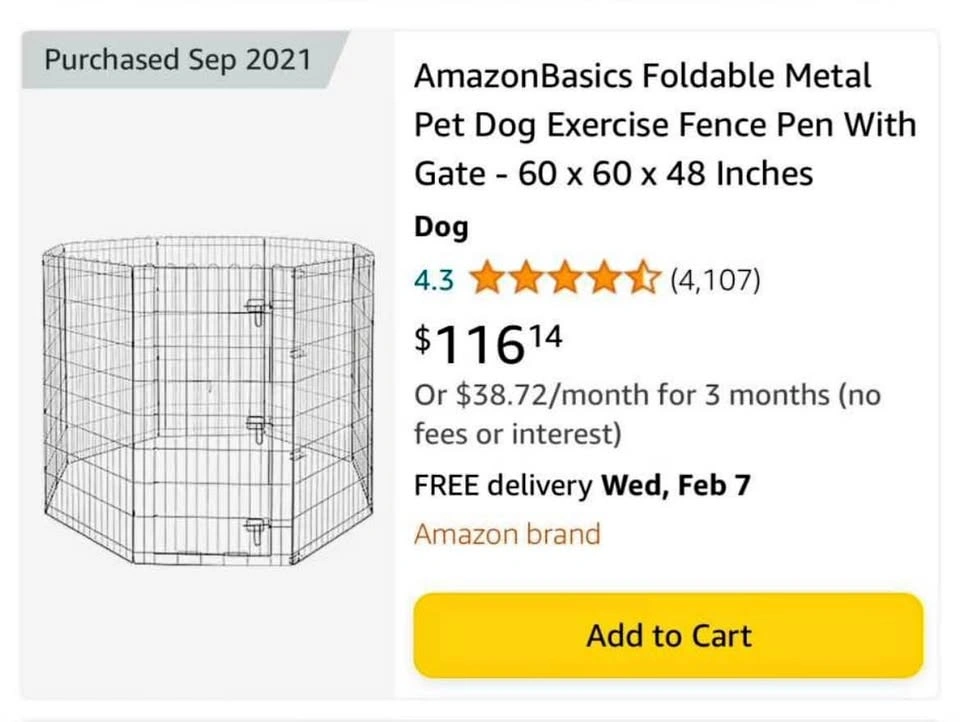The image size is (960, 722).
Task: Click the dog exercise pen product image
Action: 208,402
